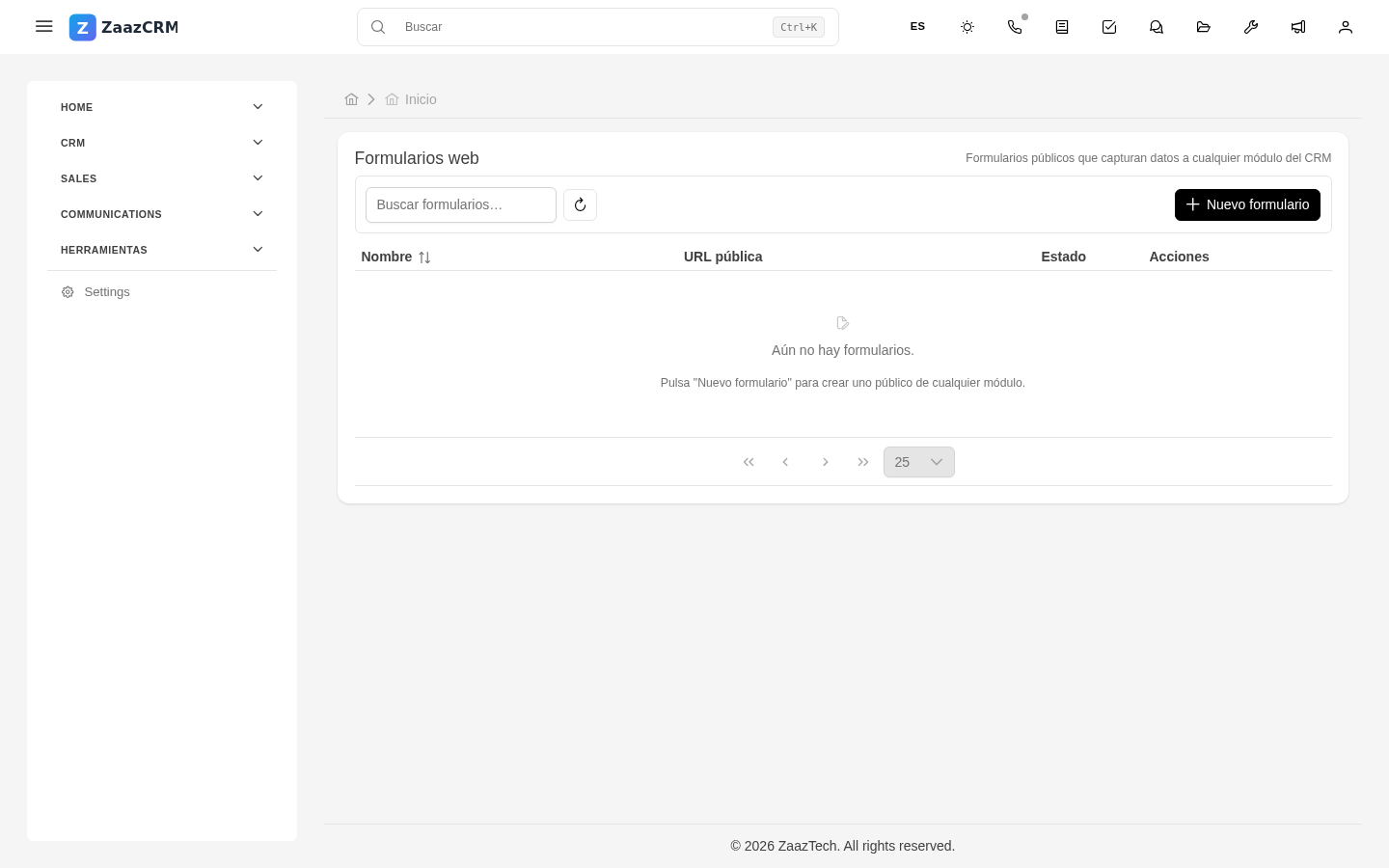Expand the HOME sidebar section
This screenshot has width=1389, height=868.
pyautogui.click(x=162, y=107)
